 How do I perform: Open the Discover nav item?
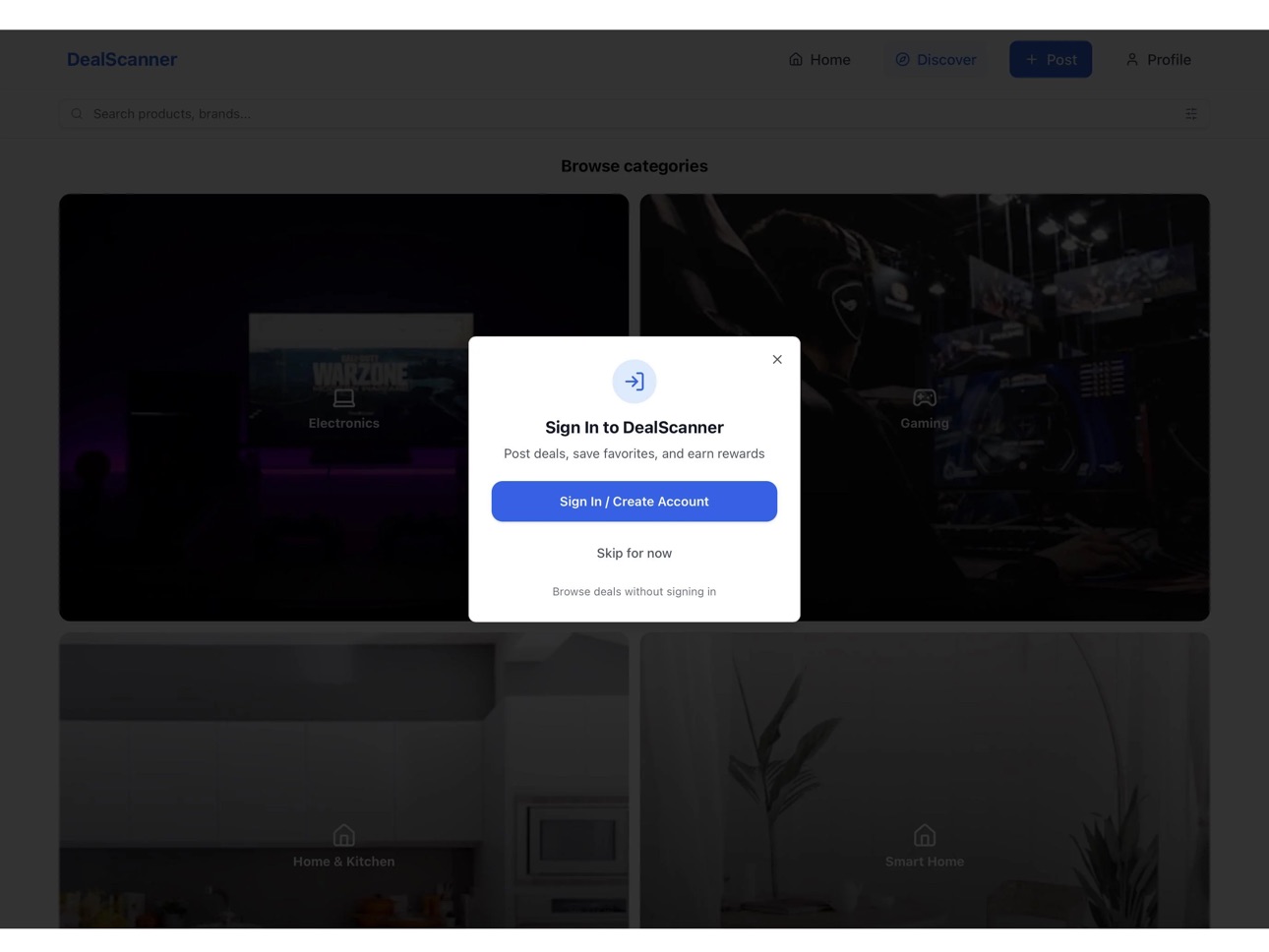(x=936, y=59)
